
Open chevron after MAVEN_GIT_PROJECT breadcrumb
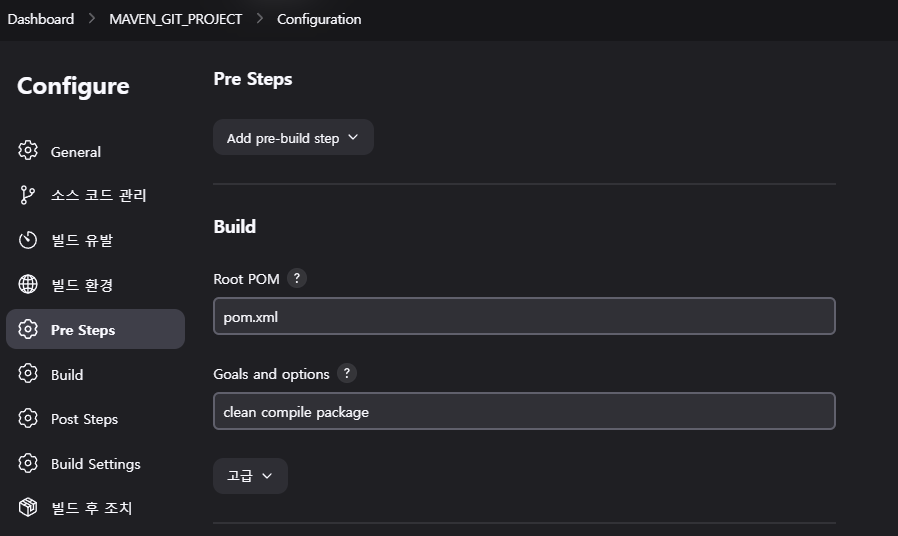tap(259, 19)
